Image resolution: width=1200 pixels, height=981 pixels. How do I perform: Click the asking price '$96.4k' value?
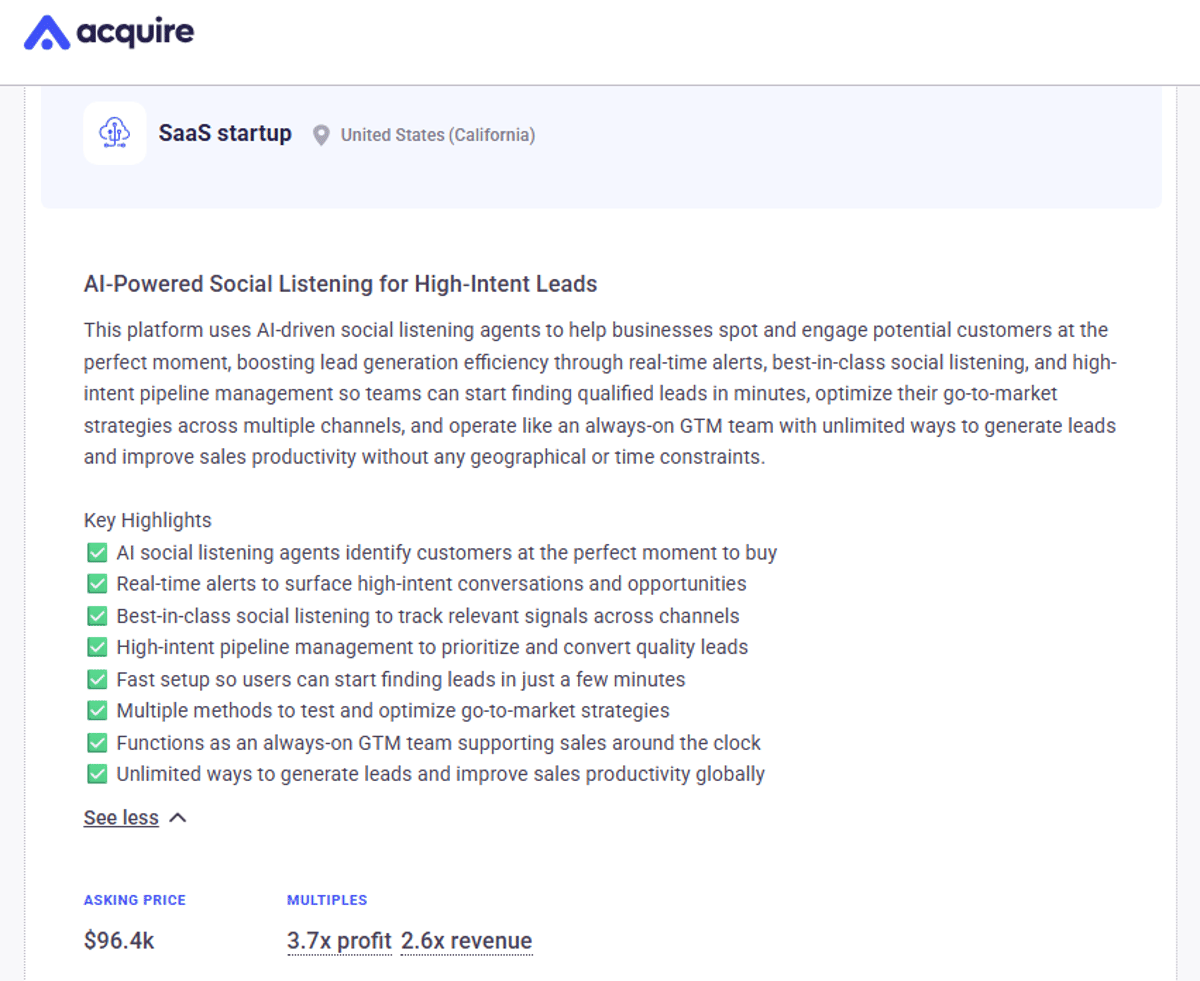click(x=119, y=940)
